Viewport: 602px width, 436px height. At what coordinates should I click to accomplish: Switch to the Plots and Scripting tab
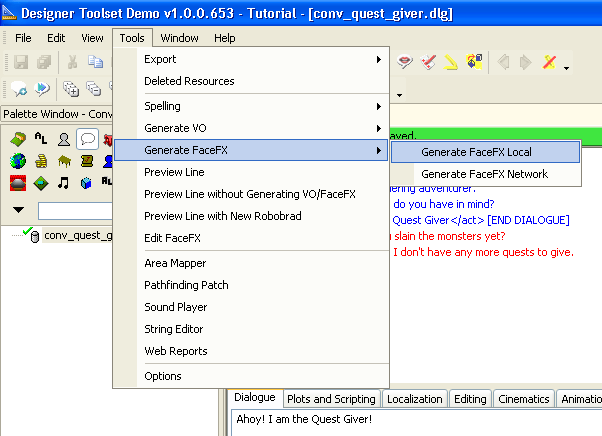click(331, 399)
